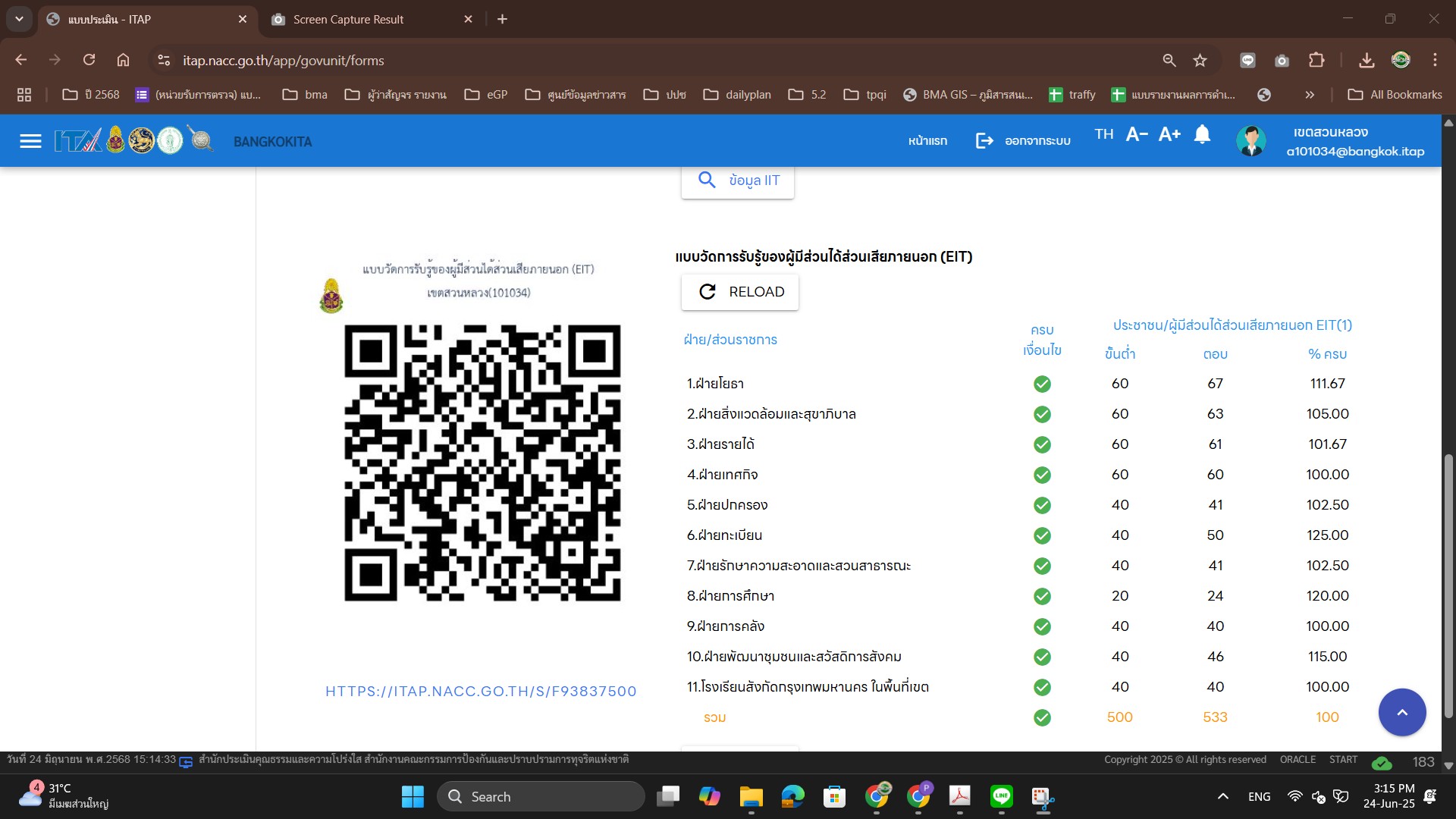Open the eGP bookmark folder
The width and height of the screenshot is (1456, 819).
pos(486,95)
